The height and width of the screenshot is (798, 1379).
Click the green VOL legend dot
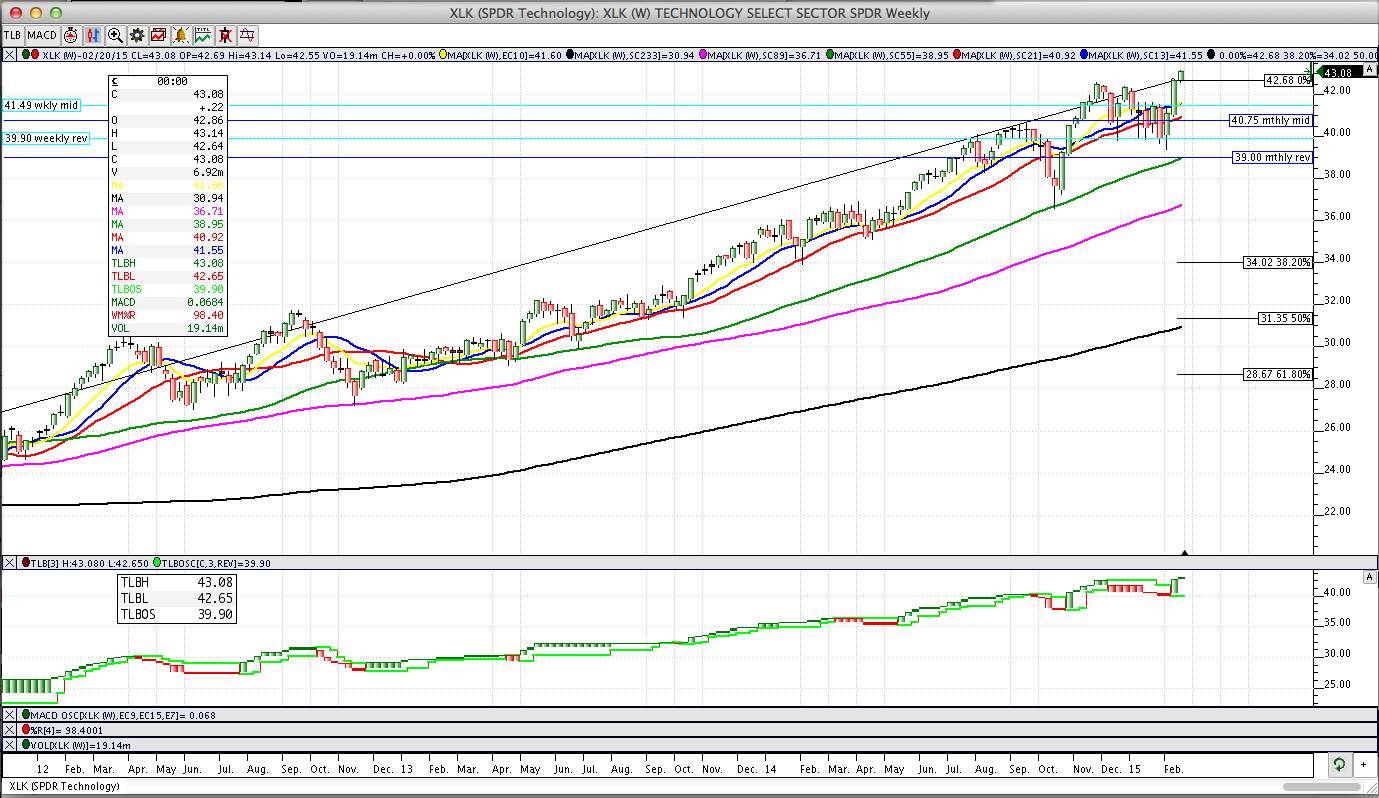coord(26,745)
